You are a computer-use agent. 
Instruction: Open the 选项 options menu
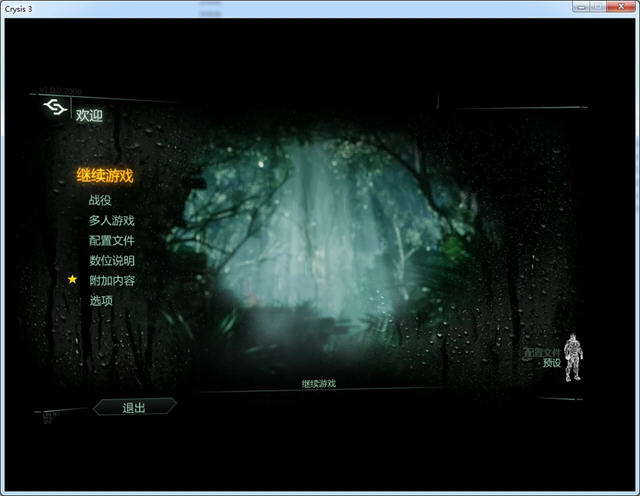[101, 300]
